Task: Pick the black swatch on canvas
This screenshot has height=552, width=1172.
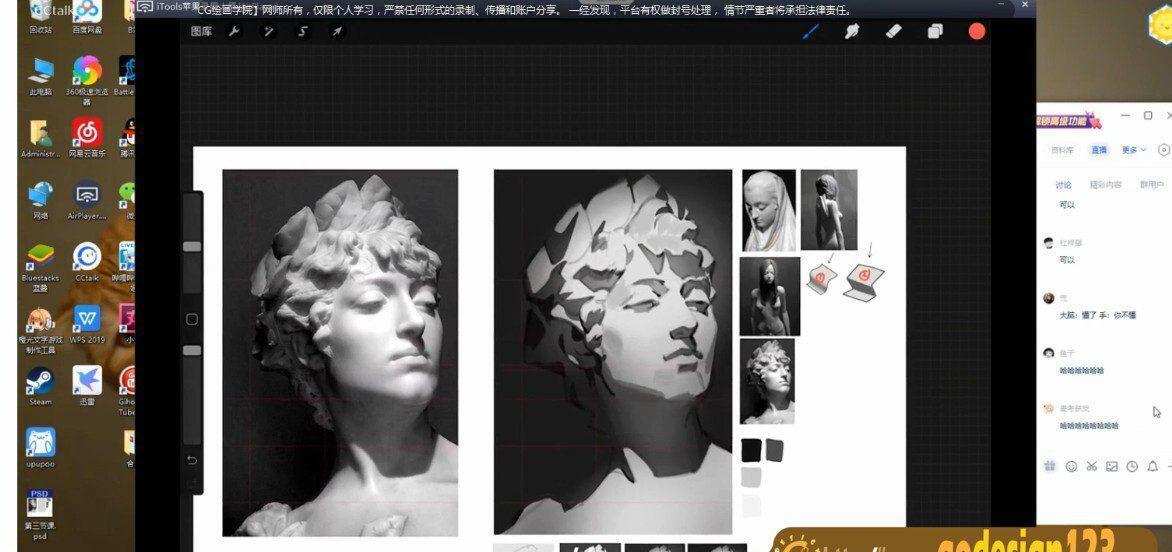Action: 750,450
